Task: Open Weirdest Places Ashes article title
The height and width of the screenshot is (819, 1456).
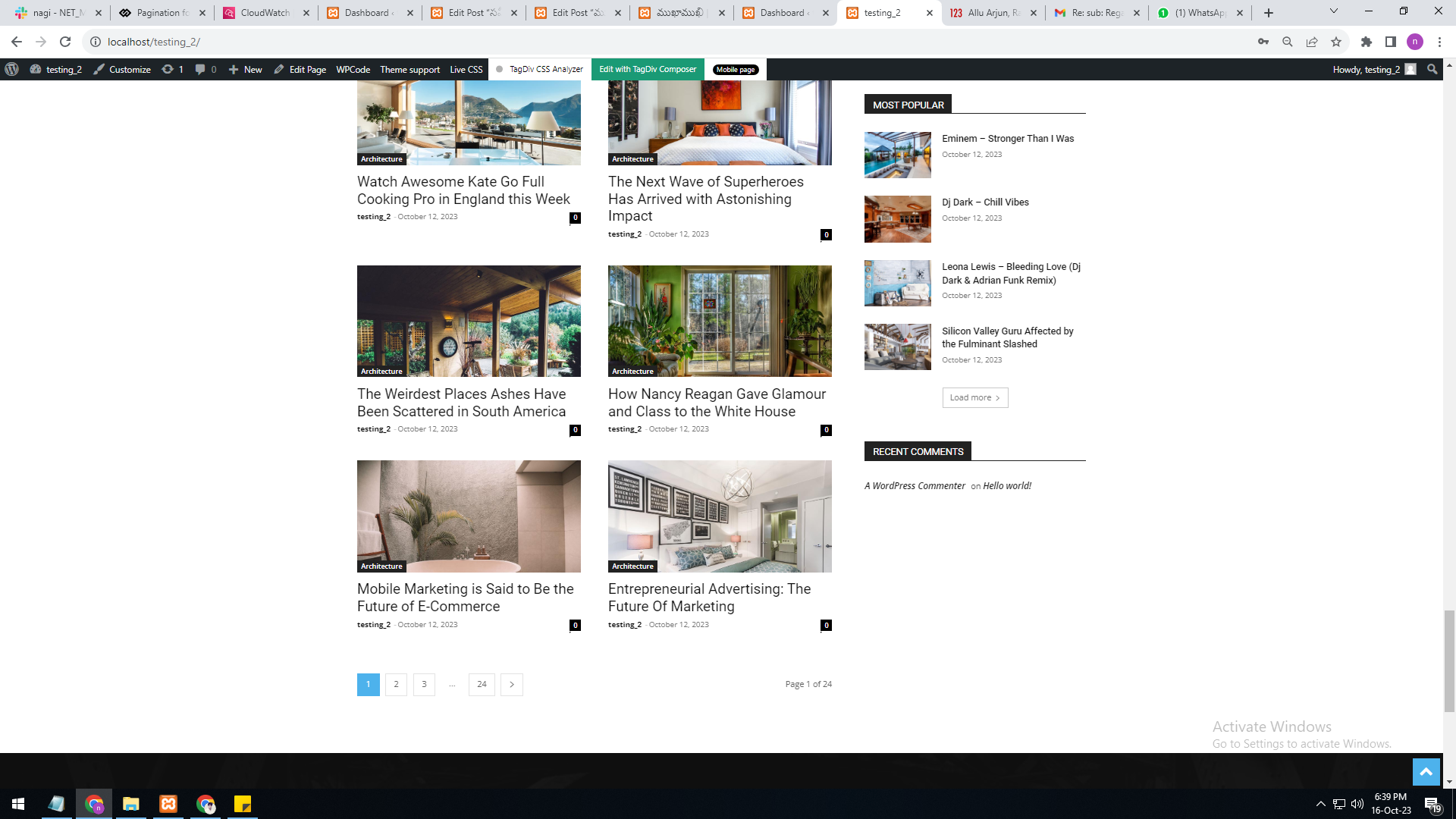Action: (462, 403)
